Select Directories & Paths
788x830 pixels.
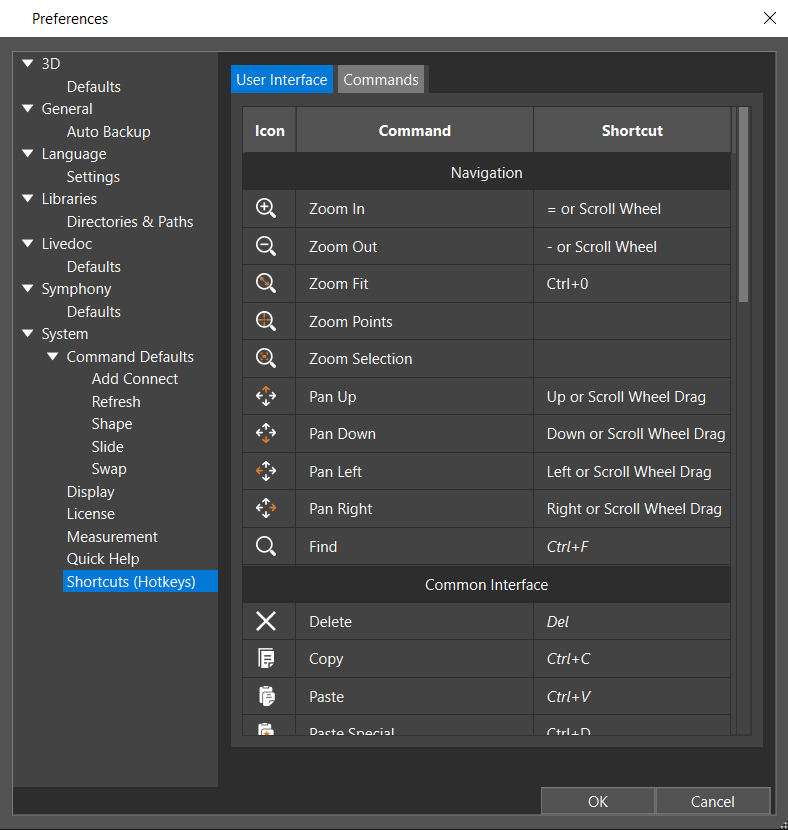click(x=130, y=221)
